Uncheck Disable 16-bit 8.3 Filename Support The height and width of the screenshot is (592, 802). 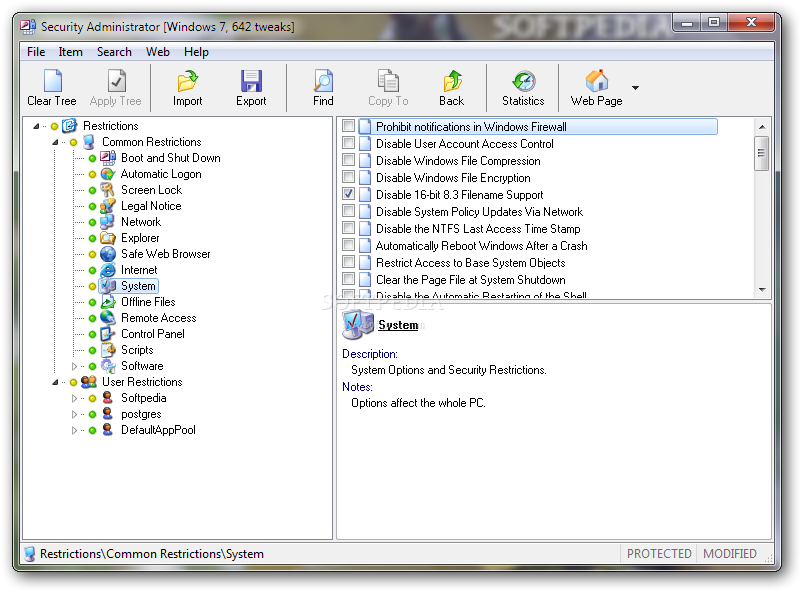pyautogui.click(x=348, y=194)
